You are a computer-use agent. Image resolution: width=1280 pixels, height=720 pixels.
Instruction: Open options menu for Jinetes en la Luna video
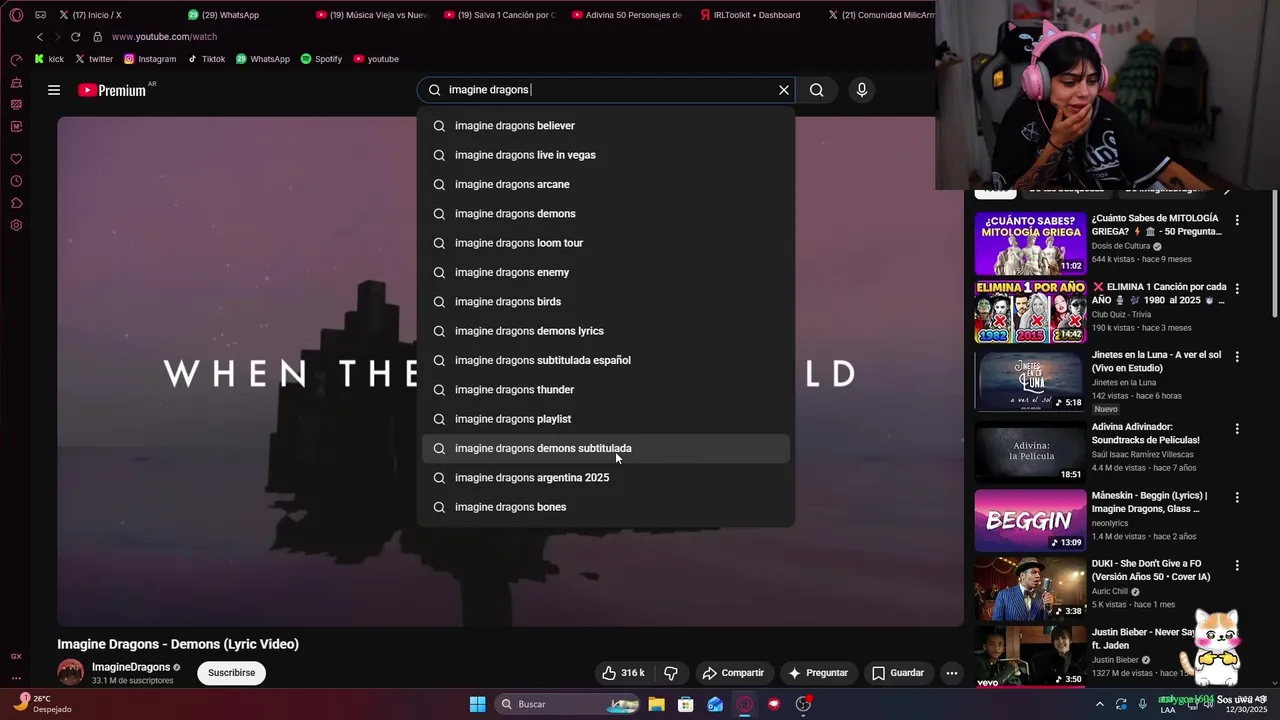tap(1237, 356)
